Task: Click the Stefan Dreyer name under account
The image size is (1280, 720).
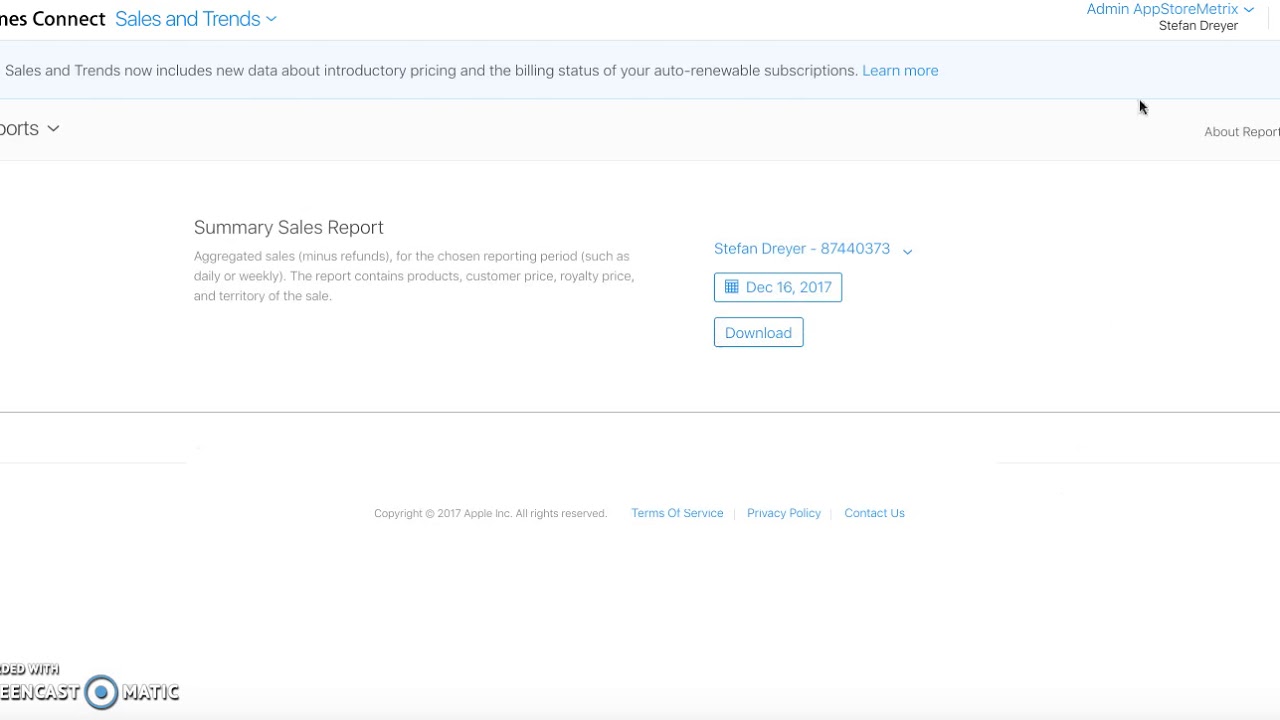Action: pyautogui.click(x=1198, y=26)
